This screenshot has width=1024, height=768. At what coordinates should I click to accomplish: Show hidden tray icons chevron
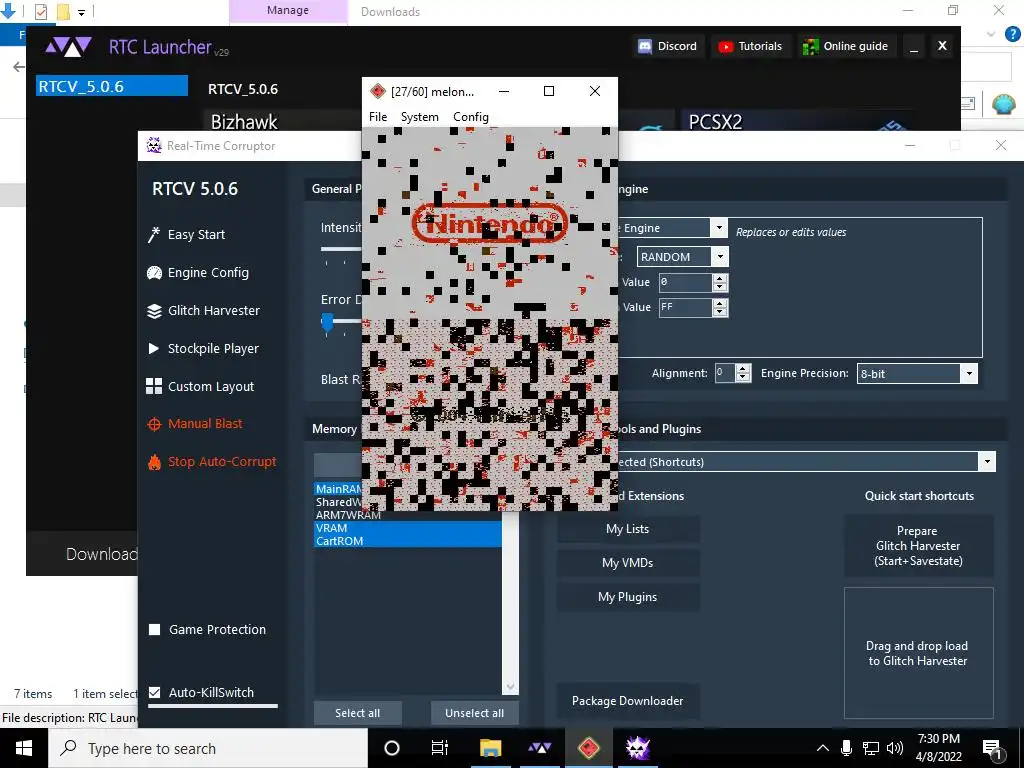(x=823, y=748)
